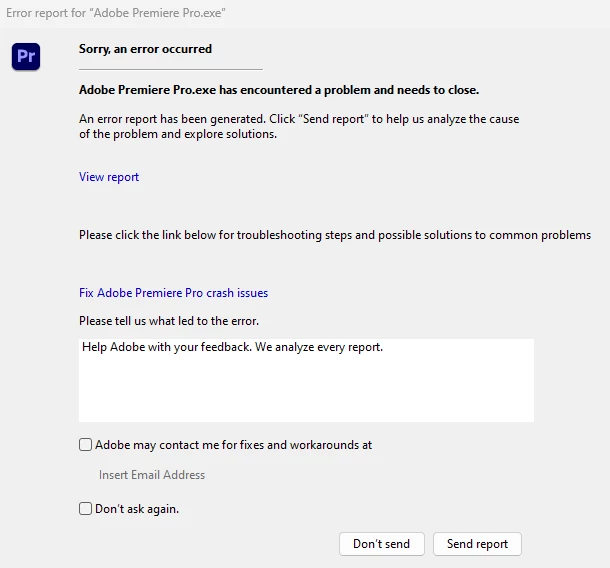Viewport: 610px width, 568px height.
Task: Open the View report link
Action: [109, 177]
